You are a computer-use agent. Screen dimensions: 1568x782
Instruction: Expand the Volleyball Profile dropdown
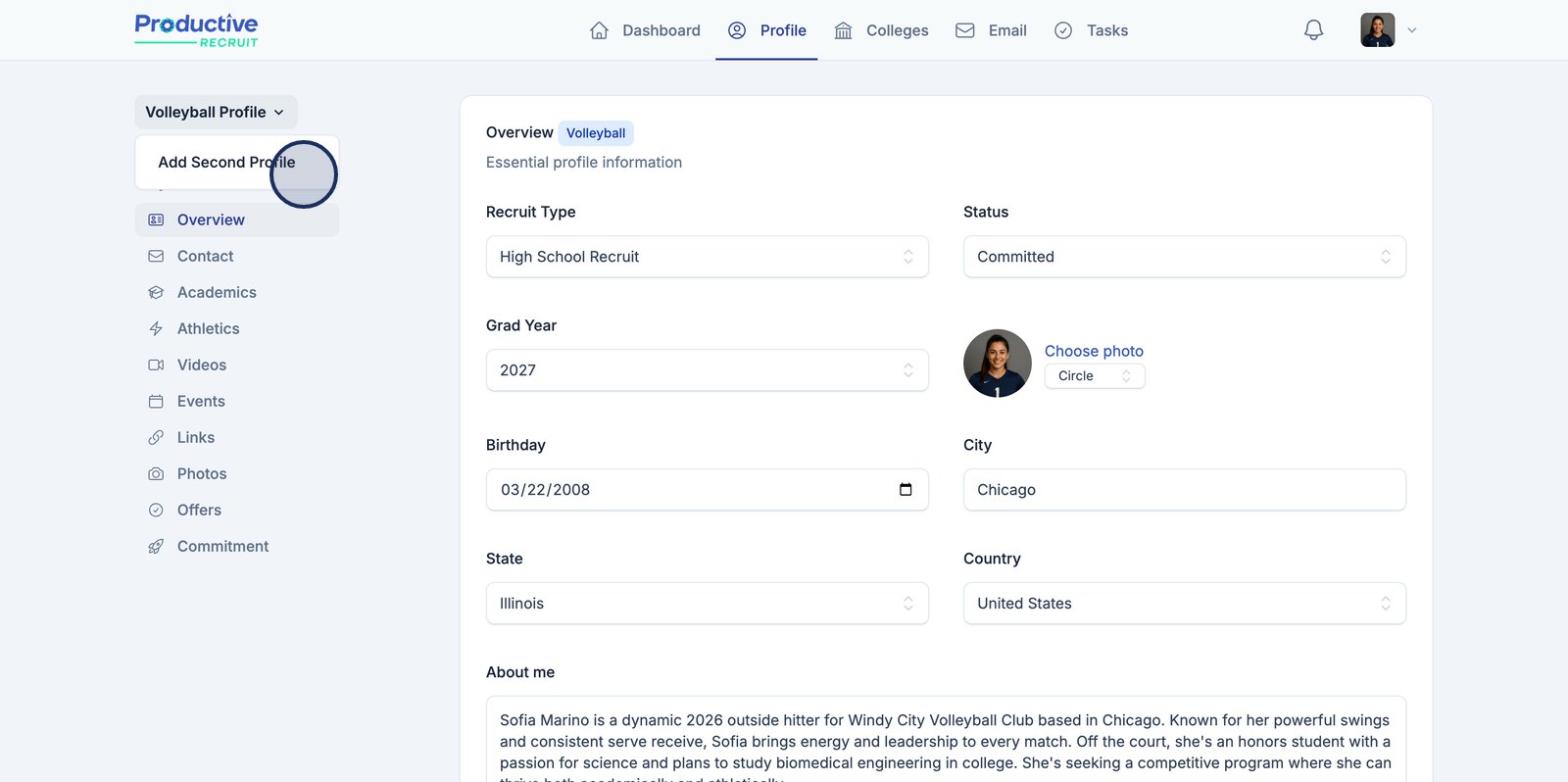click(x=216, y=113)
